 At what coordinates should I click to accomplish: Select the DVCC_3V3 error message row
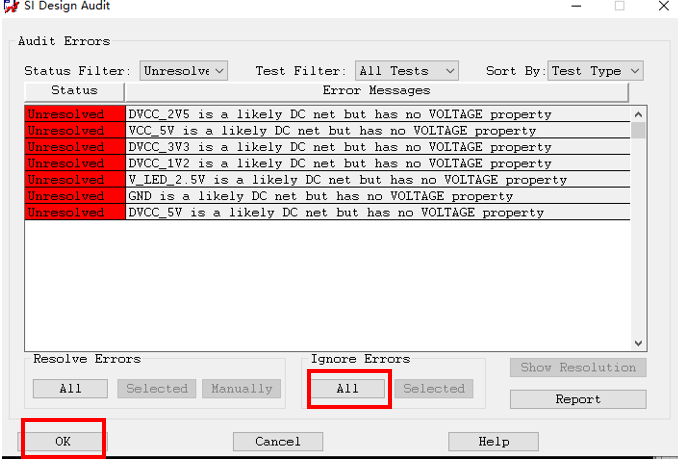tap(378, 147)
